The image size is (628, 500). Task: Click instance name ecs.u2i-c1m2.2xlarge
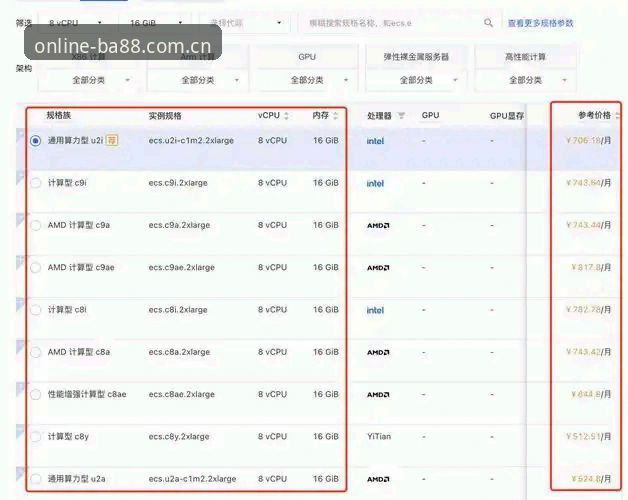coord(191,141)
